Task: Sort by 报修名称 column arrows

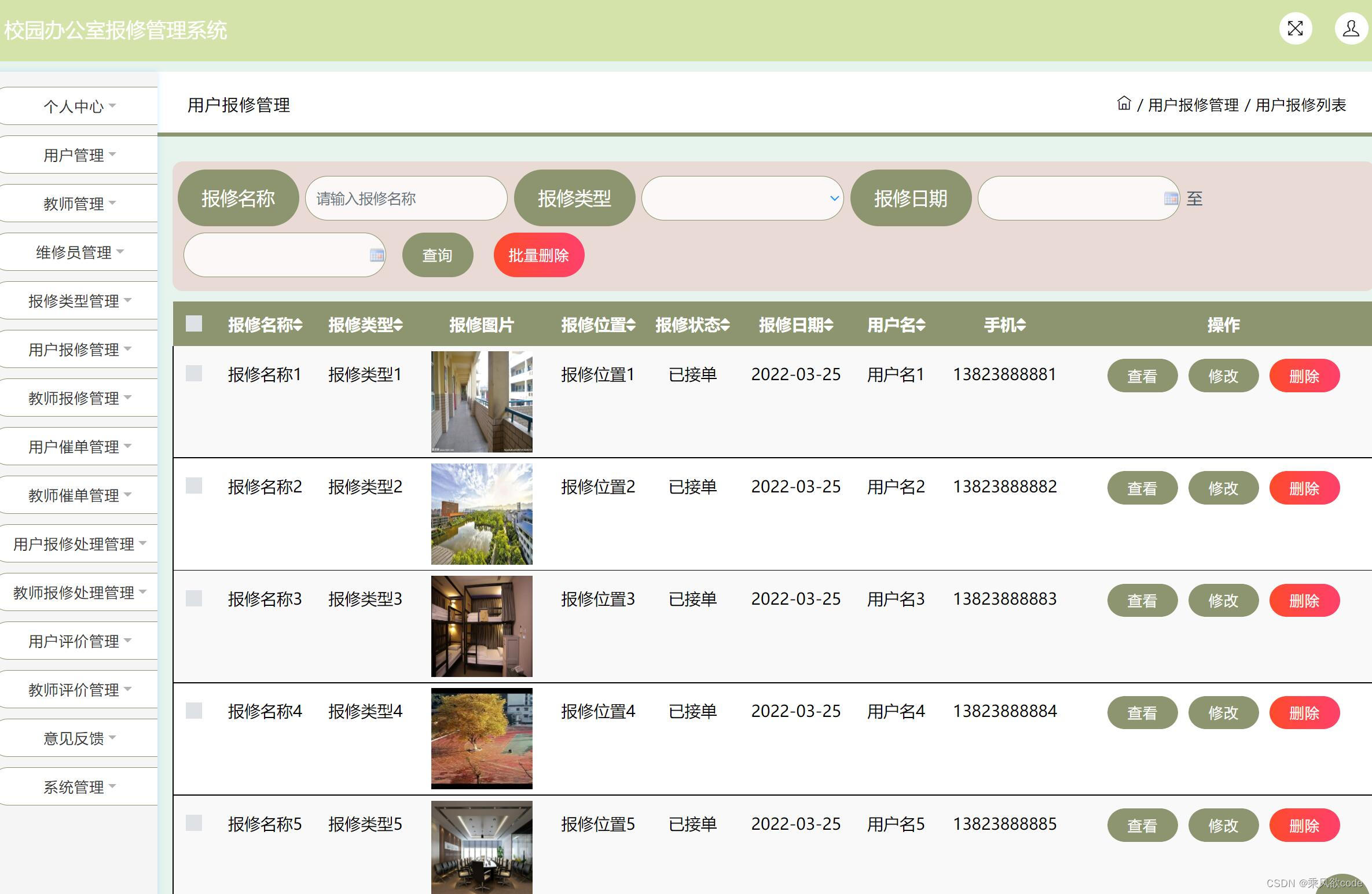Action: click(298, 325)
